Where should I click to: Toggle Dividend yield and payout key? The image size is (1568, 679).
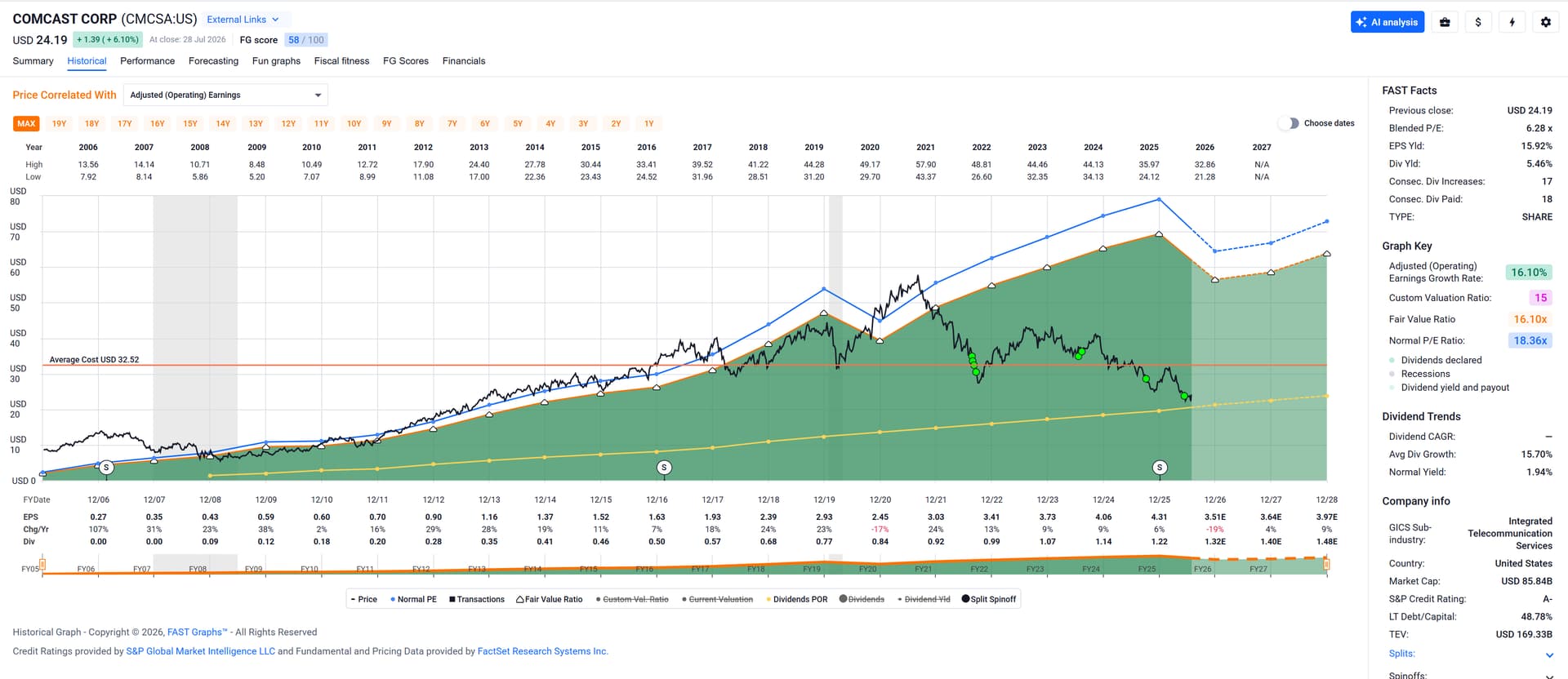[1450, 388]
